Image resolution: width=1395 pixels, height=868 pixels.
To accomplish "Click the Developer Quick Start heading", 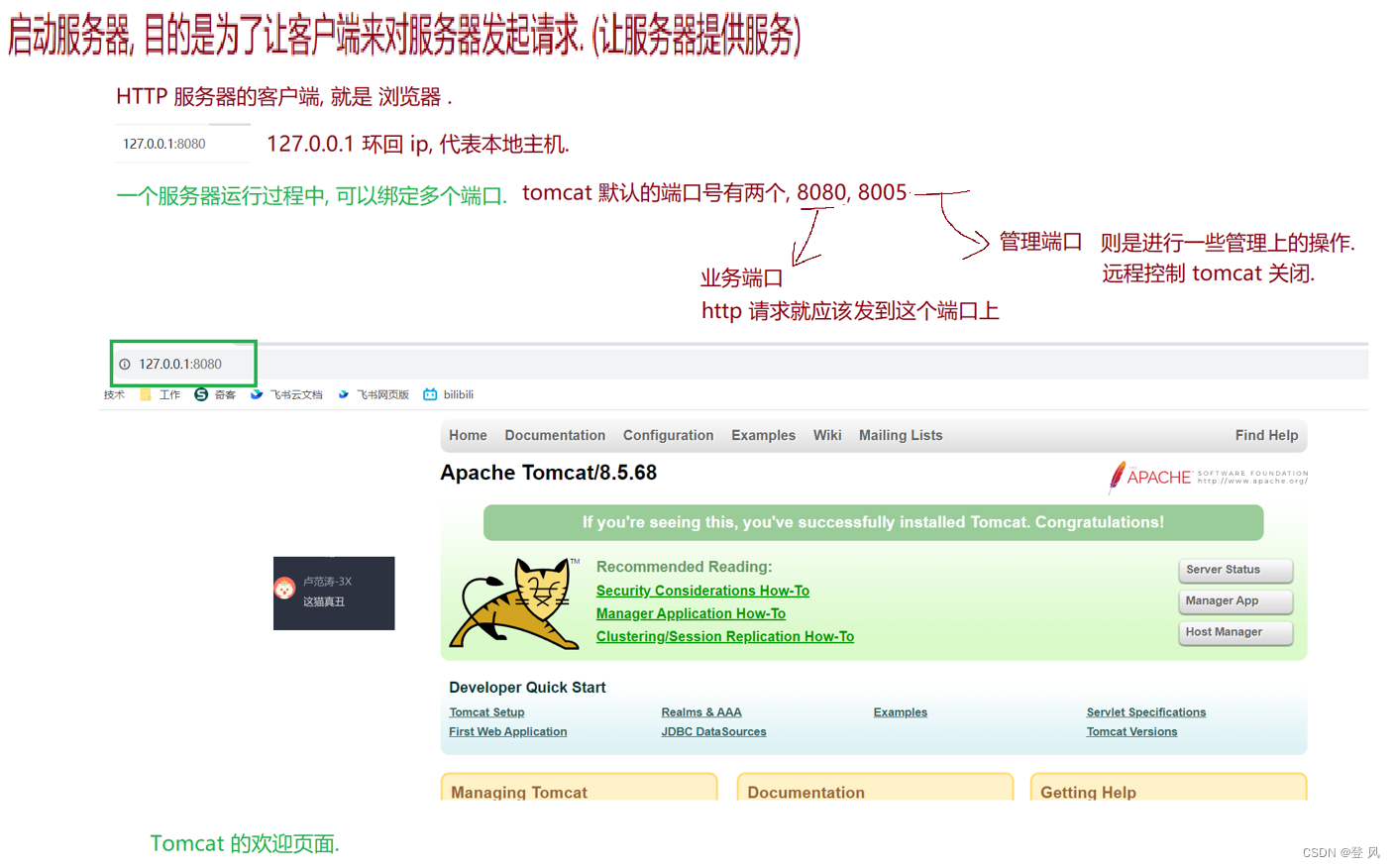I will 527,688.
